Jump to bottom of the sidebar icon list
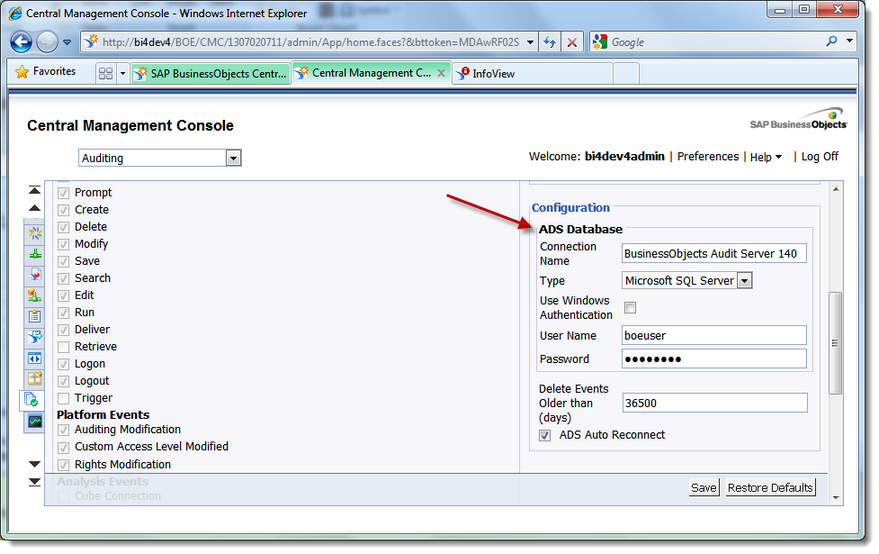 35,482
